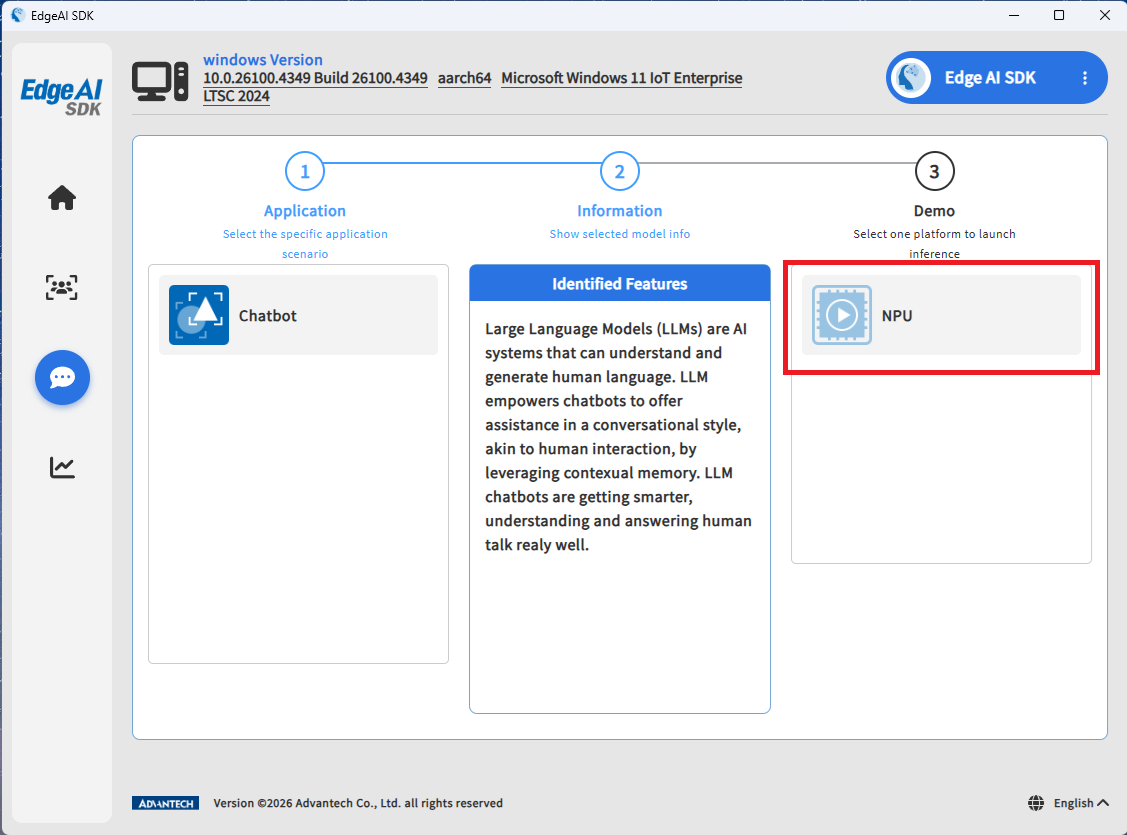This screenshot has height=835, width=1127.
Task: Expand the English language selector
Action: point(1081,803)
